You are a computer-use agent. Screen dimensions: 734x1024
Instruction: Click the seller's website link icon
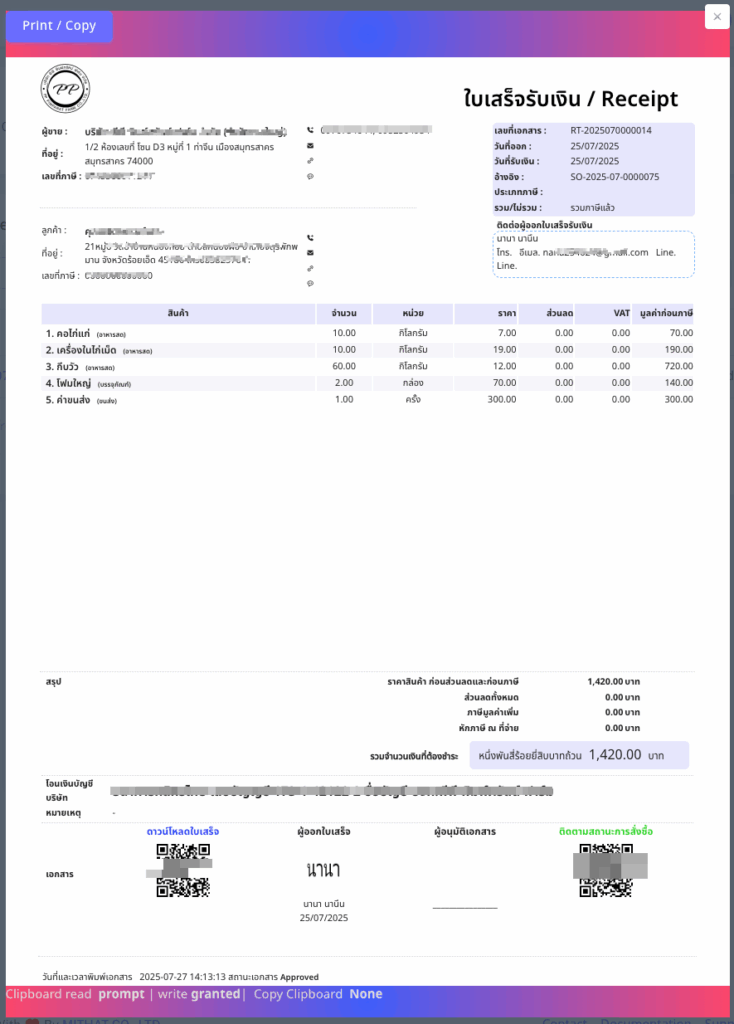coord(310,161)
